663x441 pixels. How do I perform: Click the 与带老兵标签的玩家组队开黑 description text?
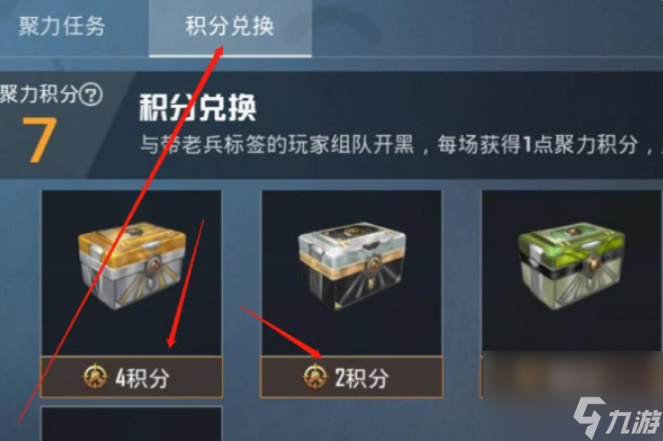click(x=277, y=145)
